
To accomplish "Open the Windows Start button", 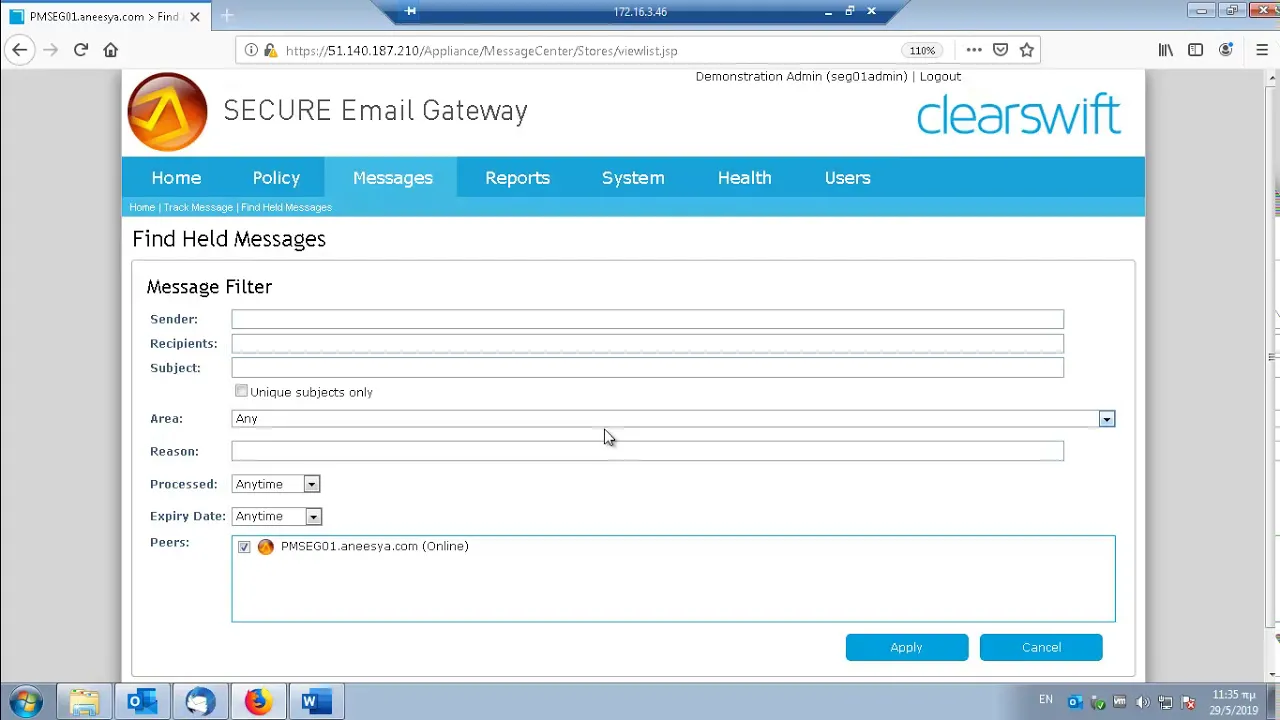I will coord(26,702).
